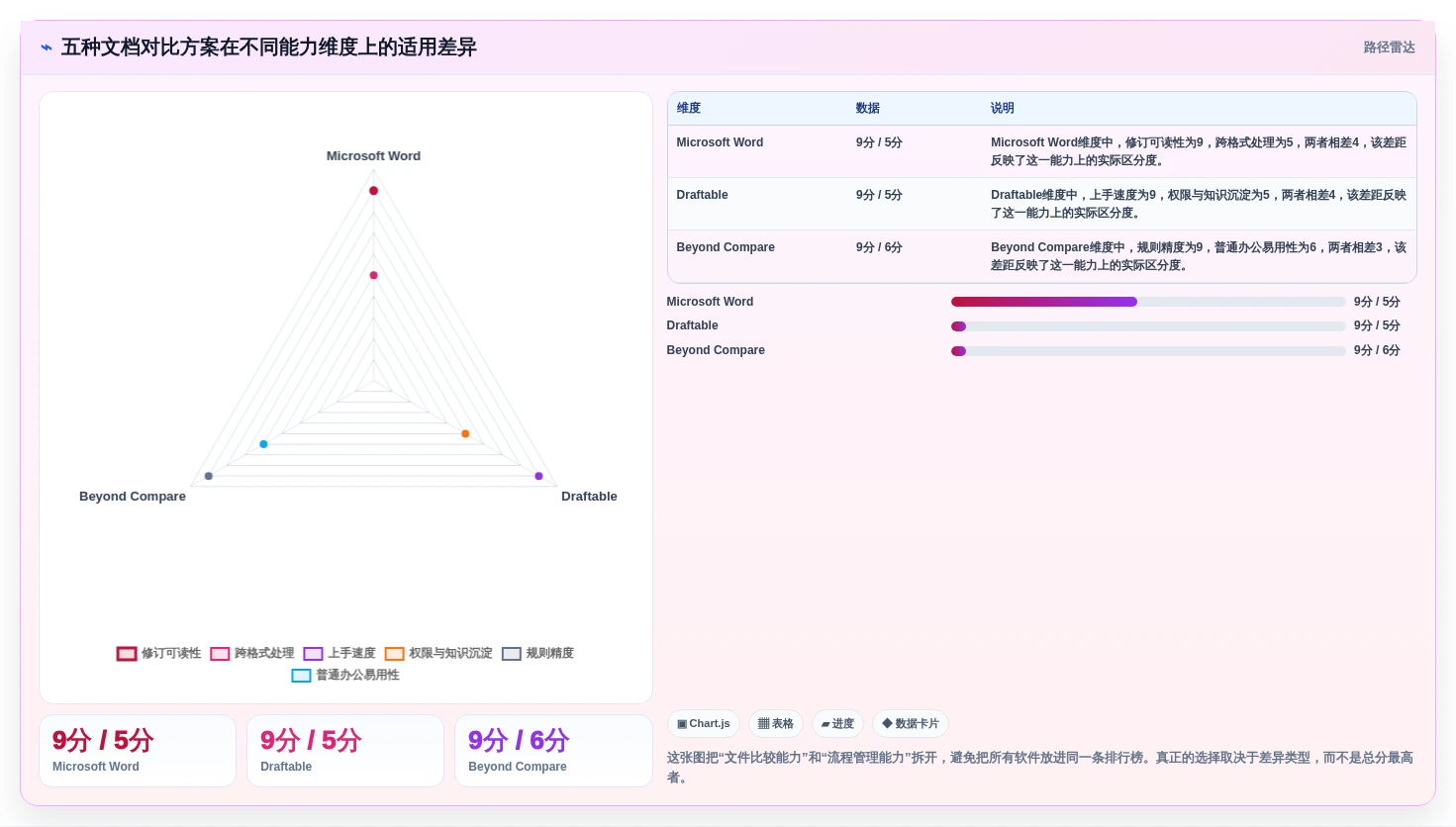Toggle the 修订可读性 legend item

(x=158, y=653)
